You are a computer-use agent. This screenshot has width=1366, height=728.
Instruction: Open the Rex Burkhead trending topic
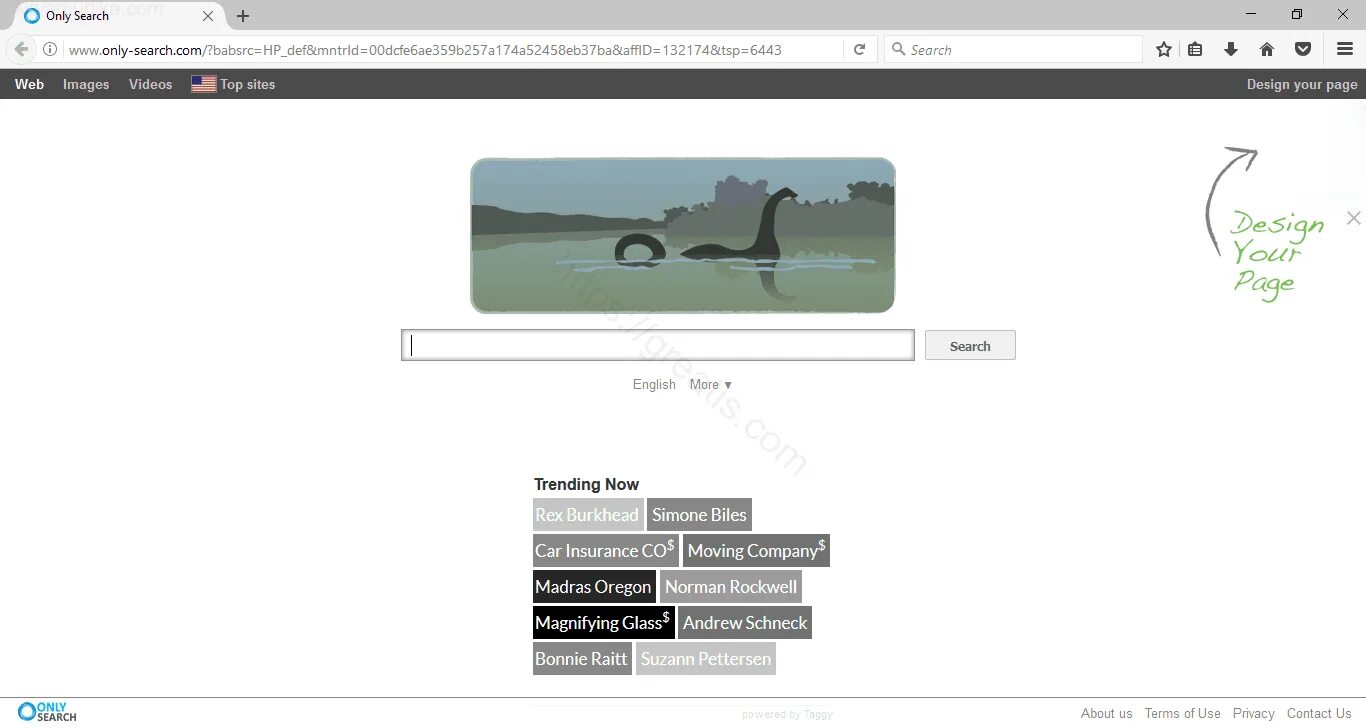[x=588, y=515]
